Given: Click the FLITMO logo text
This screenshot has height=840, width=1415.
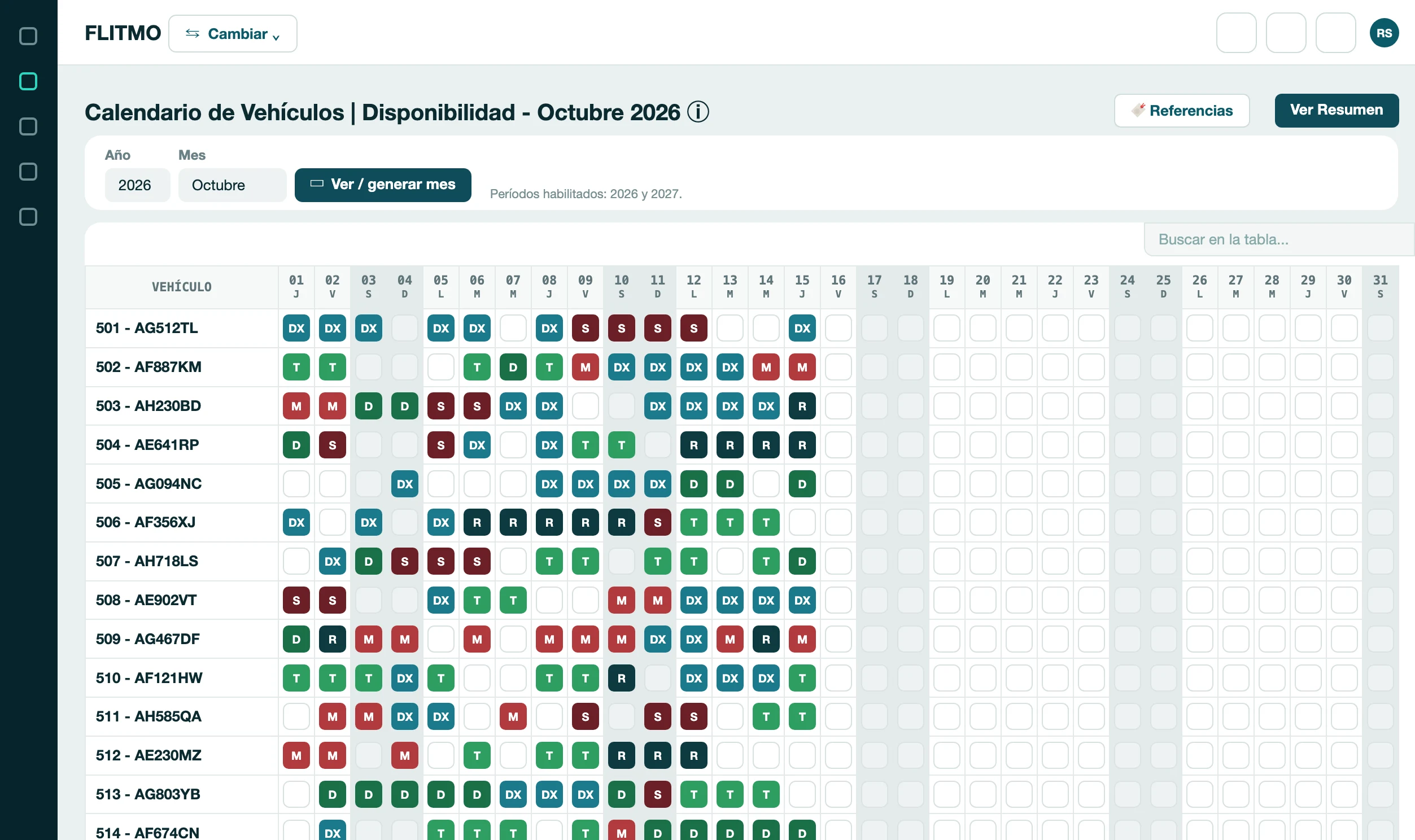Looking at the screenshot, I should (x=123, y=33).
